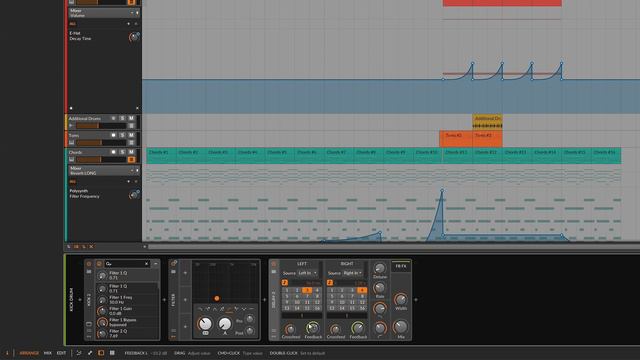
Task: Adjust the Delay-2 Detune knob
Action: [x=380, y=268]
